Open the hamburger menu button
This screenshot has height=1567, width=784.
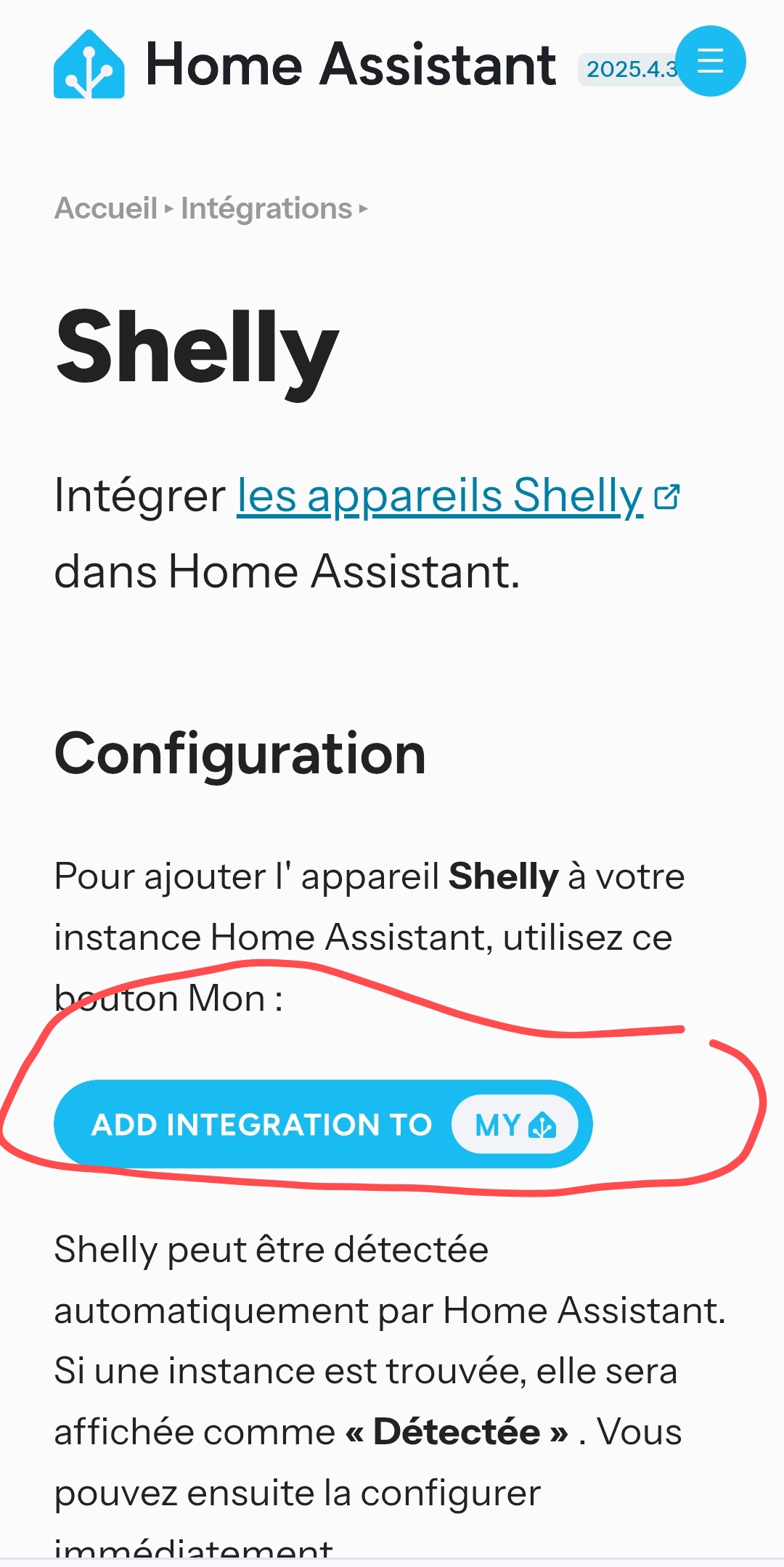click(710, 61)
